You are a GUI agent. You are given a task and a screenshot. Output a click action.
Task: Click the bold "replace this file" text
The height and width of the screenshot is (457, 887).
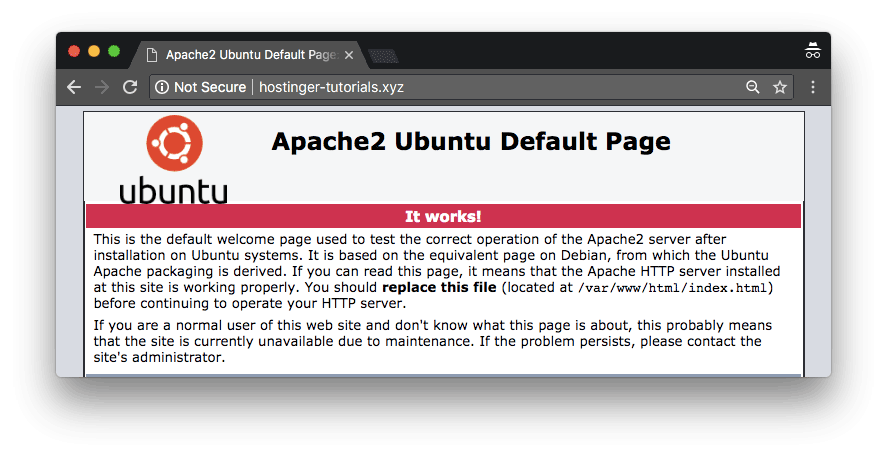pyautogui.click(x=439, y=288)
